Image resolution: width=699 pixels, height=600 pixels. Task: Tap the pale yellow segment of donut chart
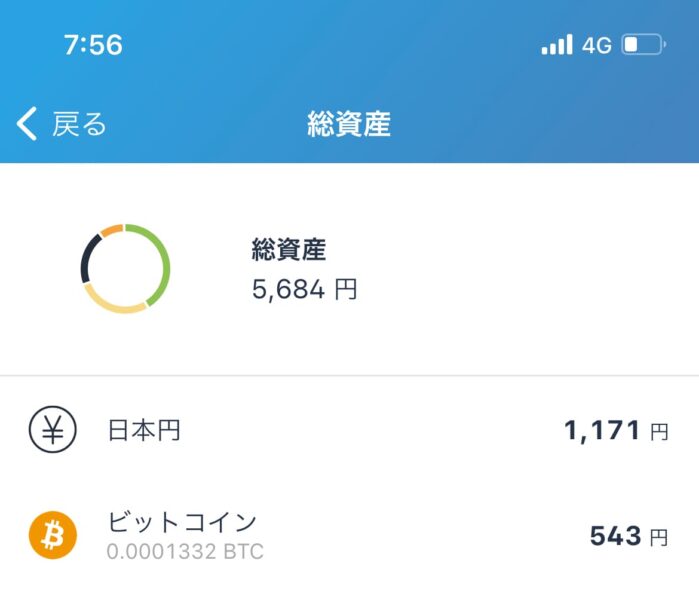tap(115, 302)
